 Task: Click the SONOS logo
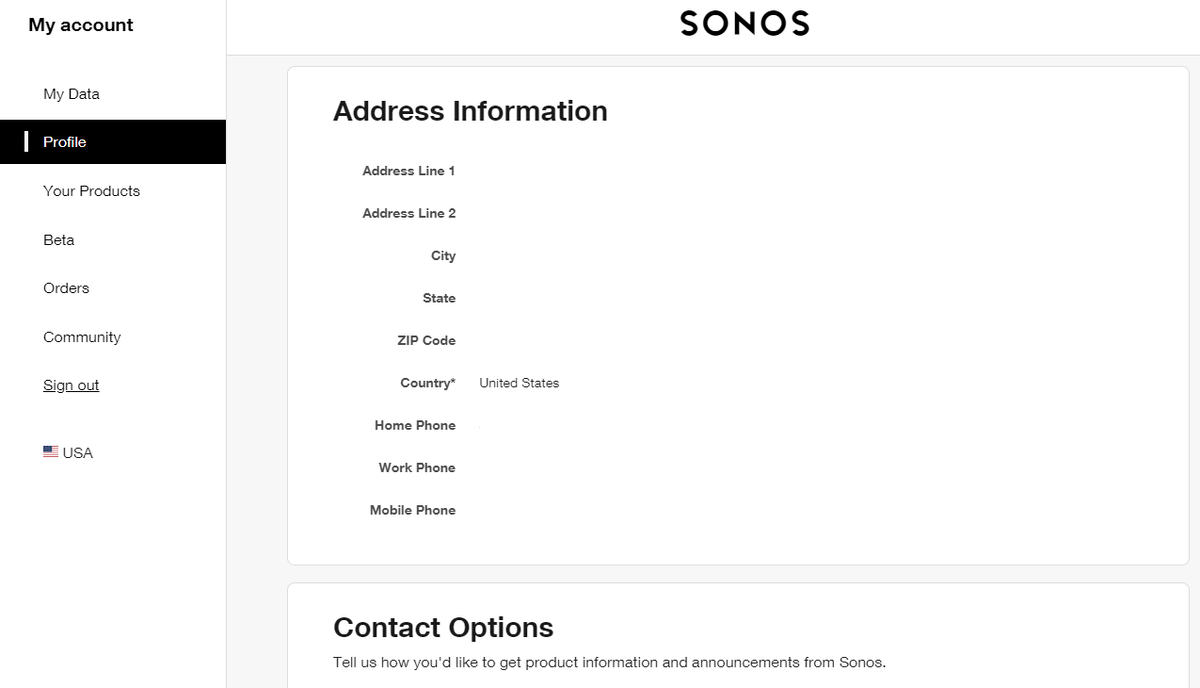(x=744, y=23)
